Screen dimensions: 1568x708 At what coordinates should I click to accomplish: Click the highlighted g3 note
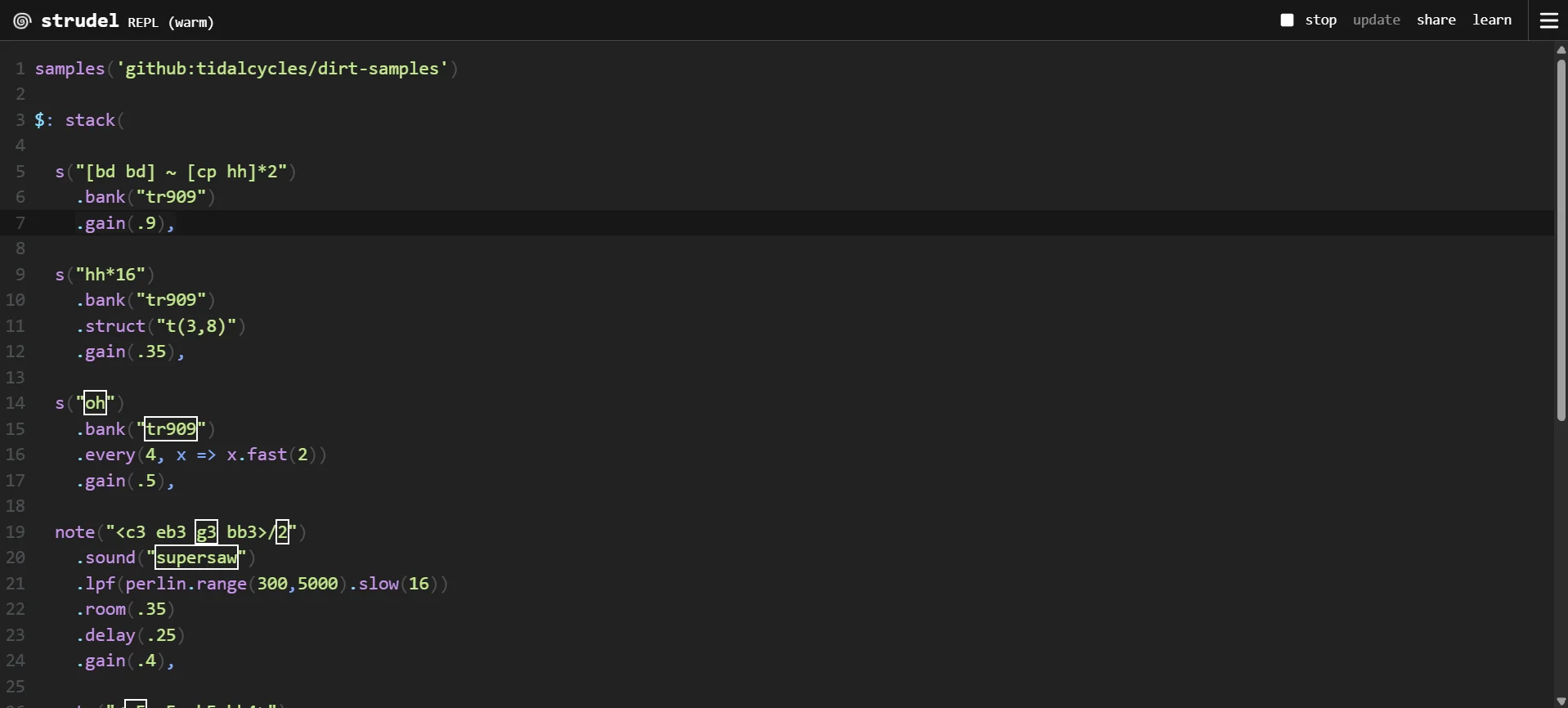(x=206, y=532)
